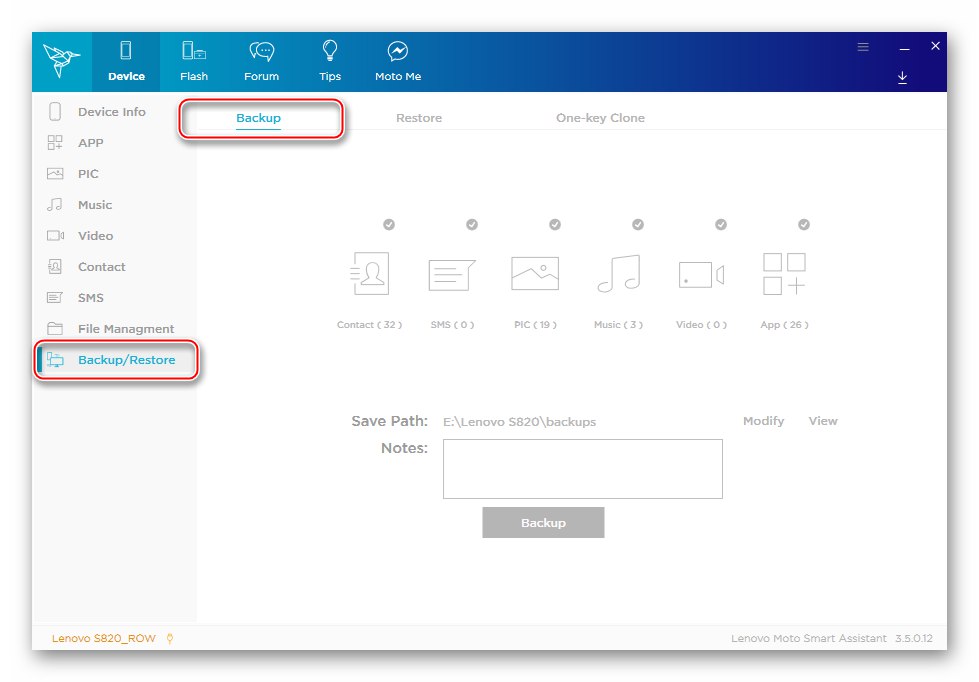The width and height of the screenshot is (979, 682).
Task: Click Modify to change save path
Action: point(764,421)
